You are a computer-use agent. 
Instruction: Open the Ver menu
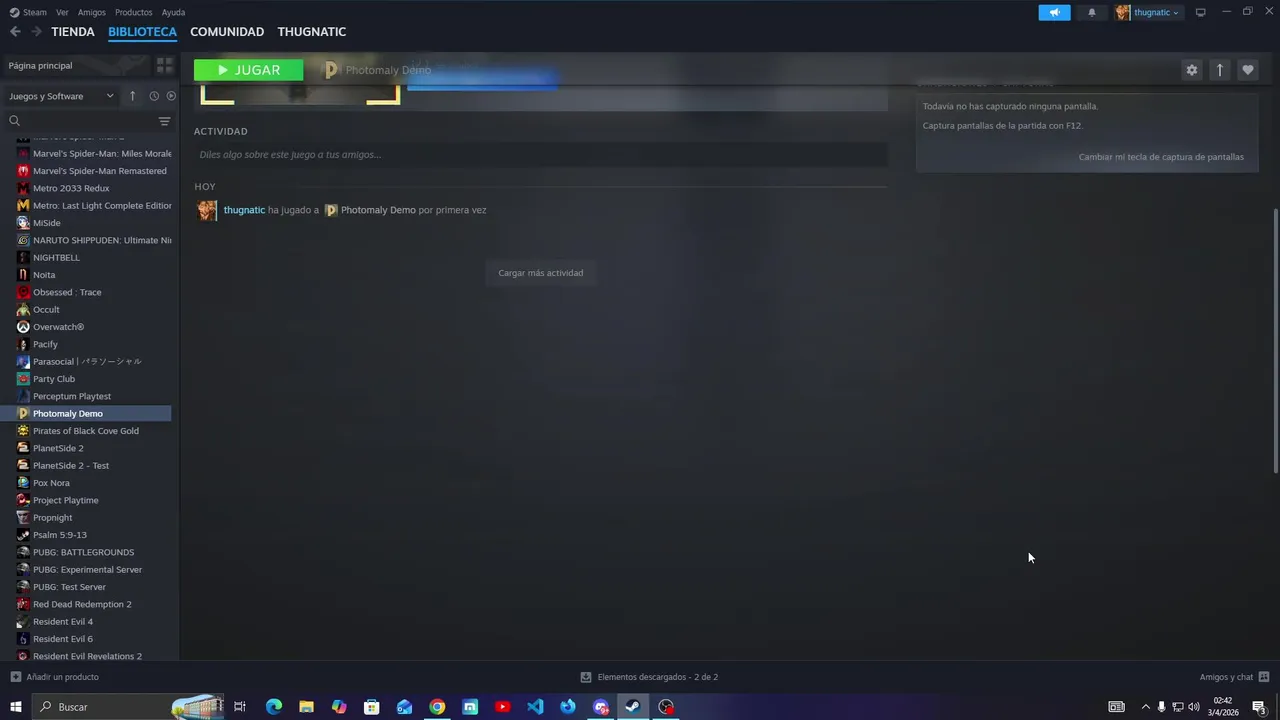click(62, 12)
